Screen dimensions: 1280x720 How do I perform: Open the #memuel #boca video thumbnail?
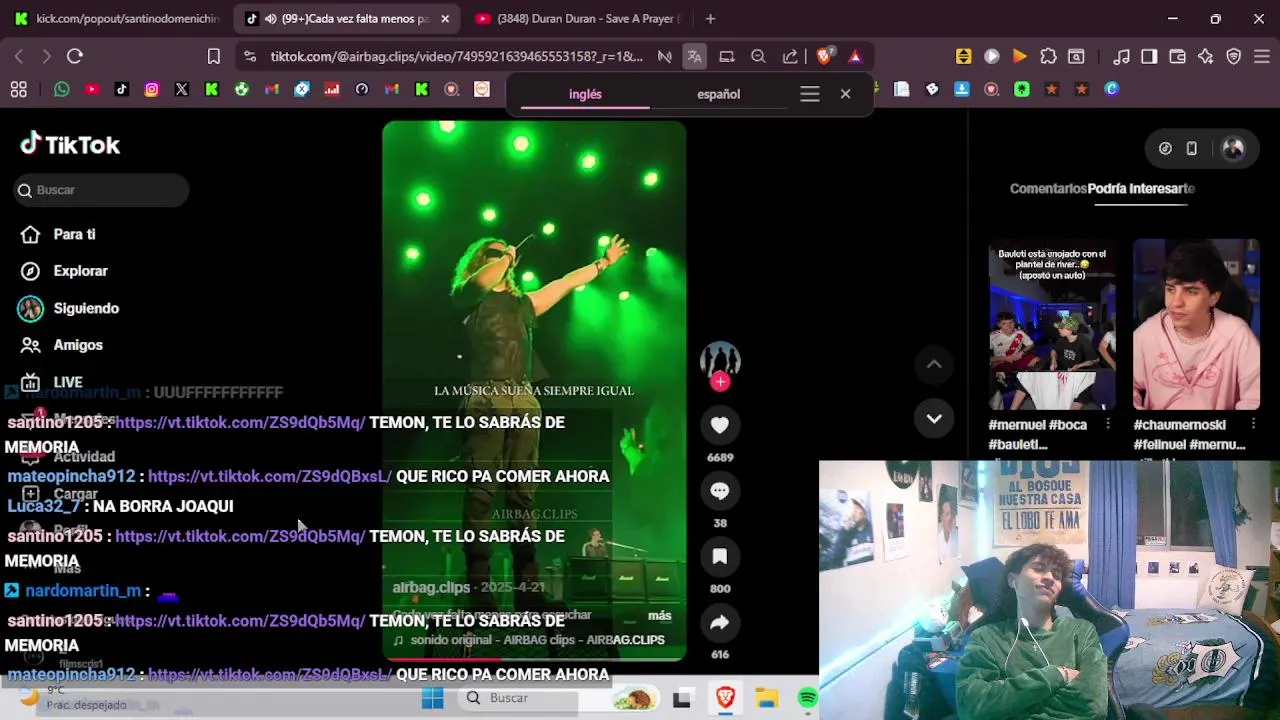[x=1052, y=324]
